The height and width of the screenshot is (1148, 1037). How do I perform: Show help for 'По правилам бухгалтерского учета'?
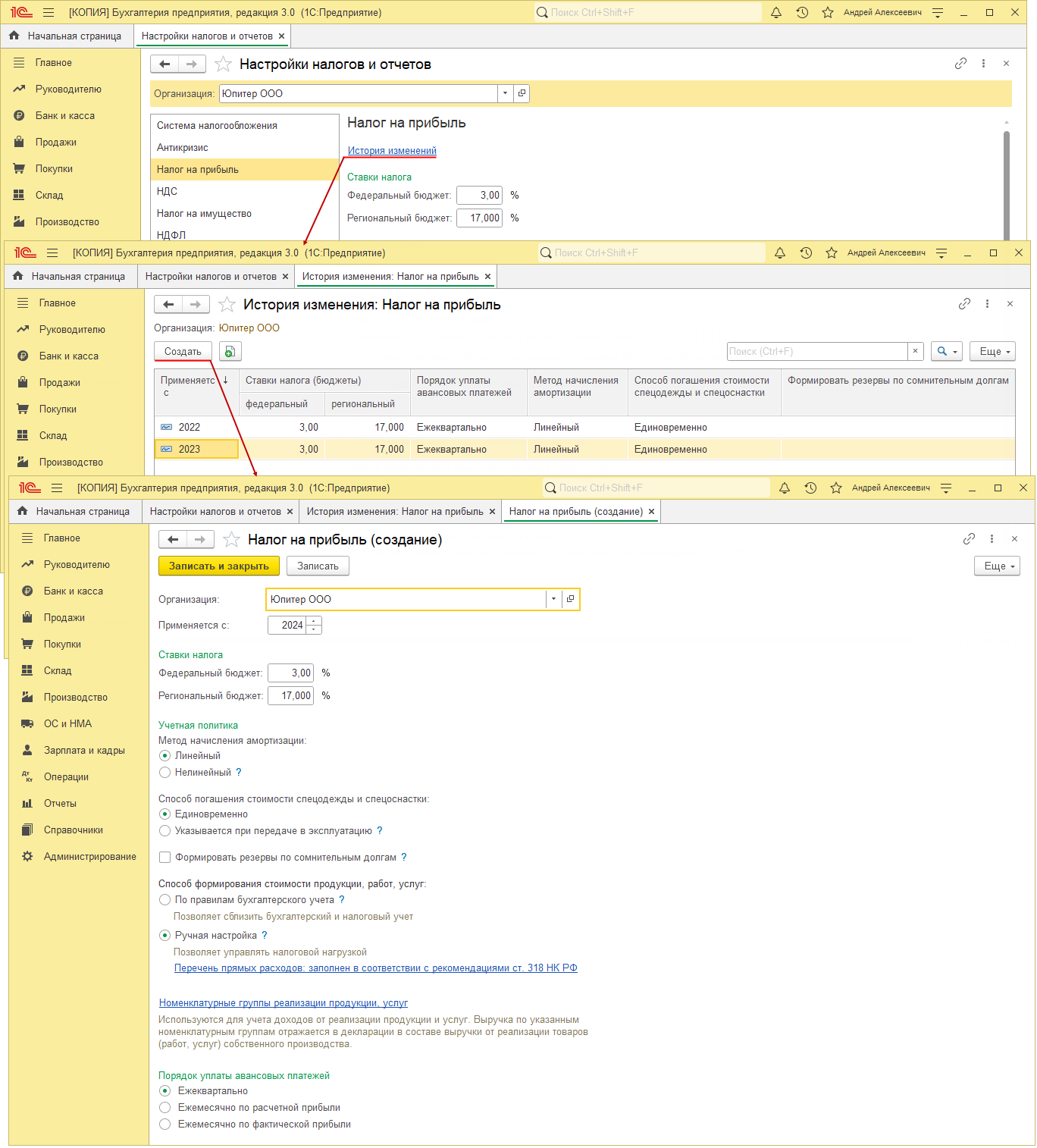pos(342,900)
